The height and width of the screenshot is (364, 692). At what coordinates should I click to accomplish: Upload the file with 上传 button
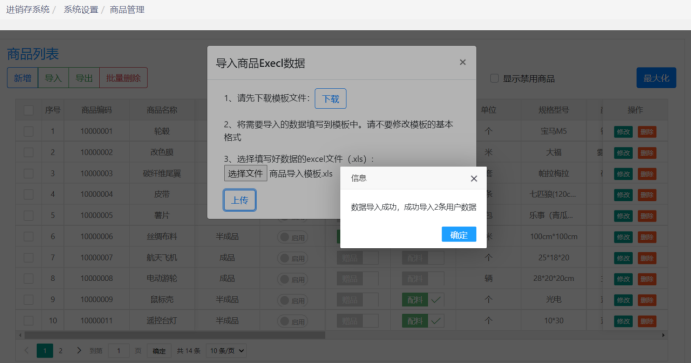(x=239, y=200)
